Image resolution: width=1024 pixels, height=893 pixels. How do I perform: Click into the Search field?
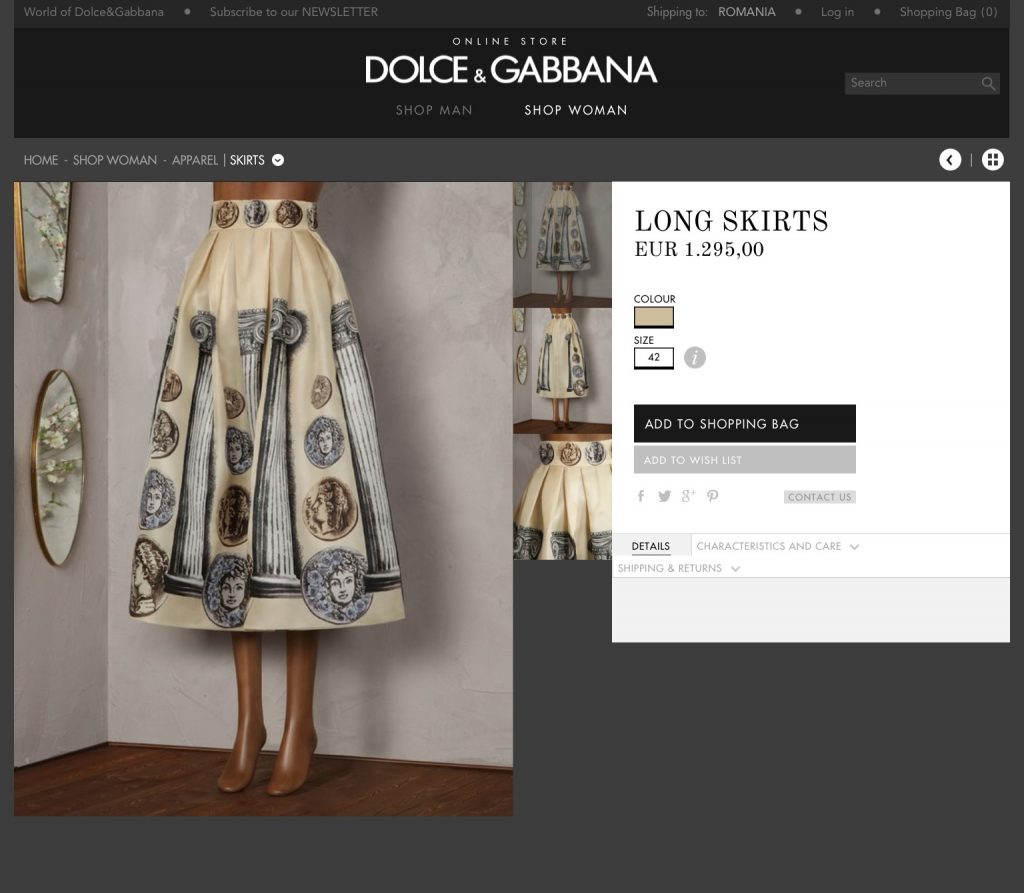coord(910,84)
